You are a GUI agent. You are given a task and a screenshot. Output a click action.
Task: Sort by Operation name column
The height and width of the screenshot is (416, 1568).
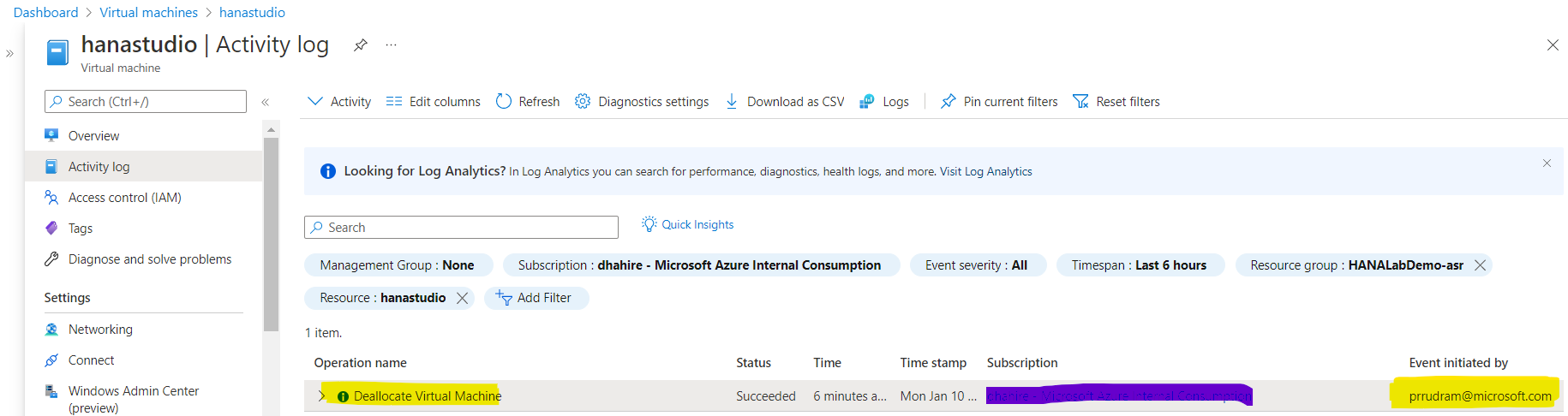(x=361, y=363)
